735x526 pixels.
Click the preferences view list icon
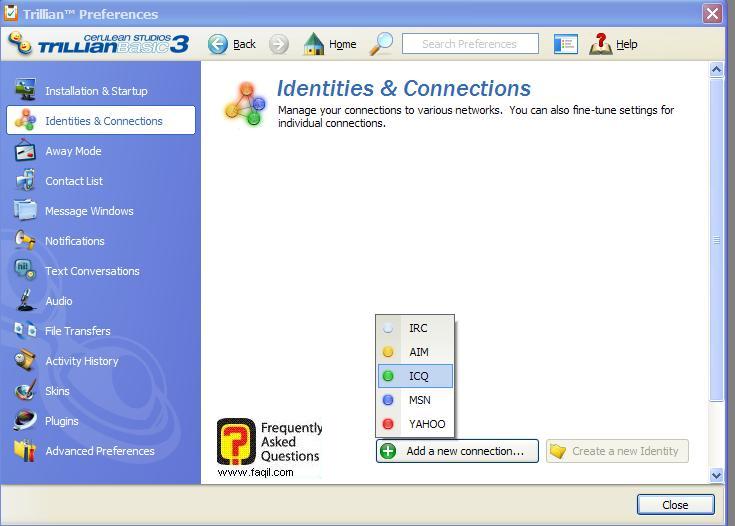point(566,44)
